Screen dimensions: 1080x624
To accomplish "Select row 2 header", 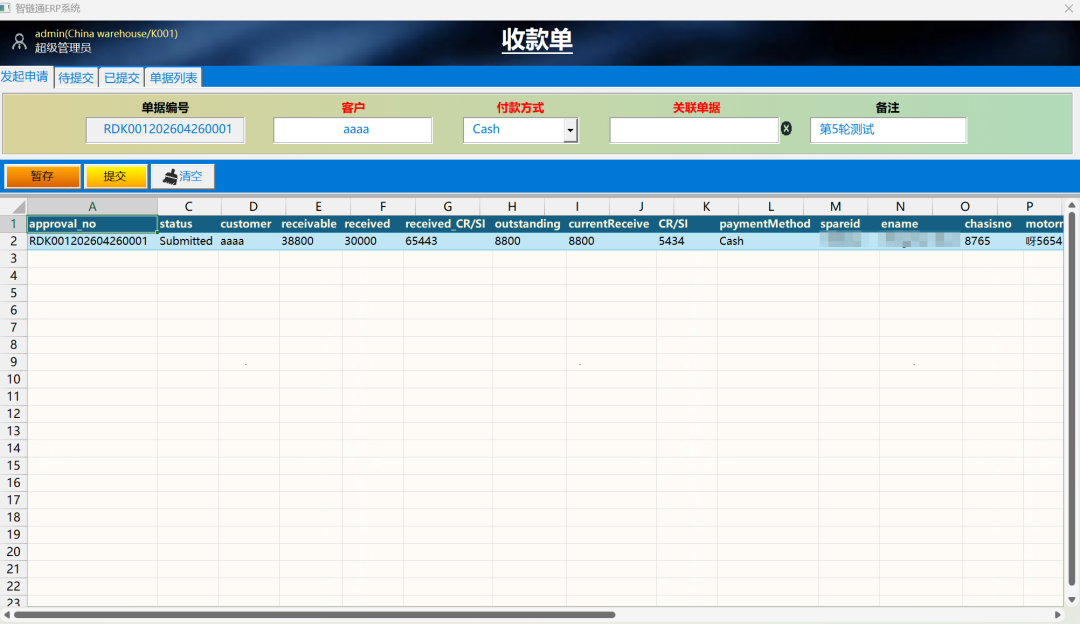I will tap(13, 241).
